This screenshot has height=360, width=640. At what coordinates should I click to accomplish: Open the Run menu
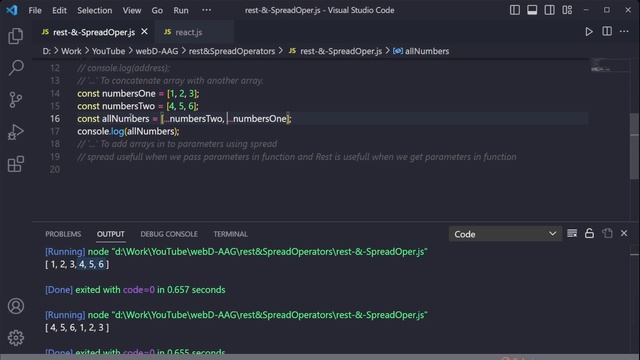pos(181,11)
